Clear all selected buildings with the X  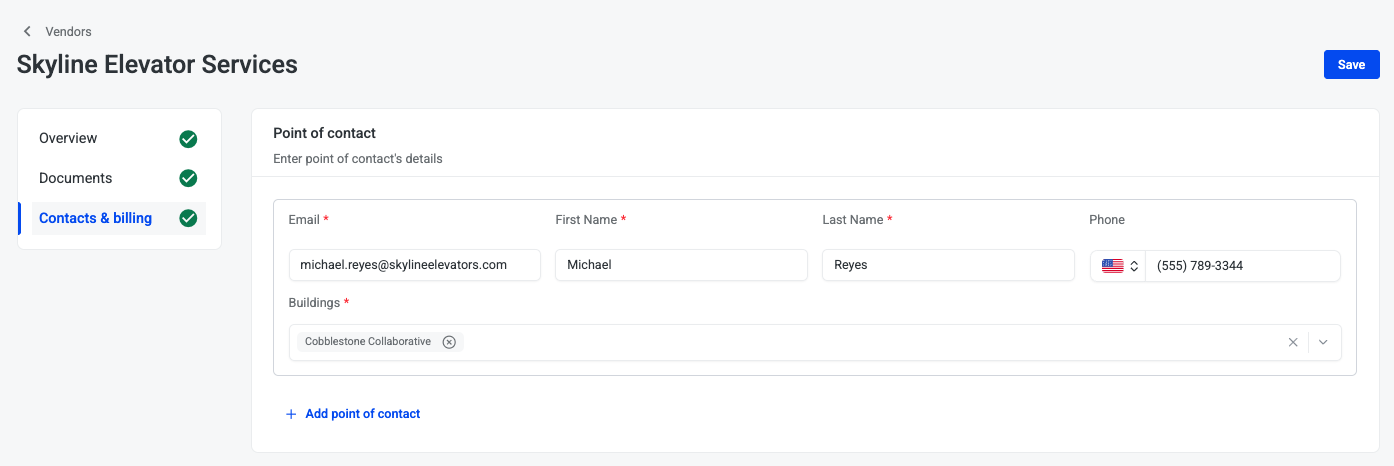click(x=1293, y=342)
